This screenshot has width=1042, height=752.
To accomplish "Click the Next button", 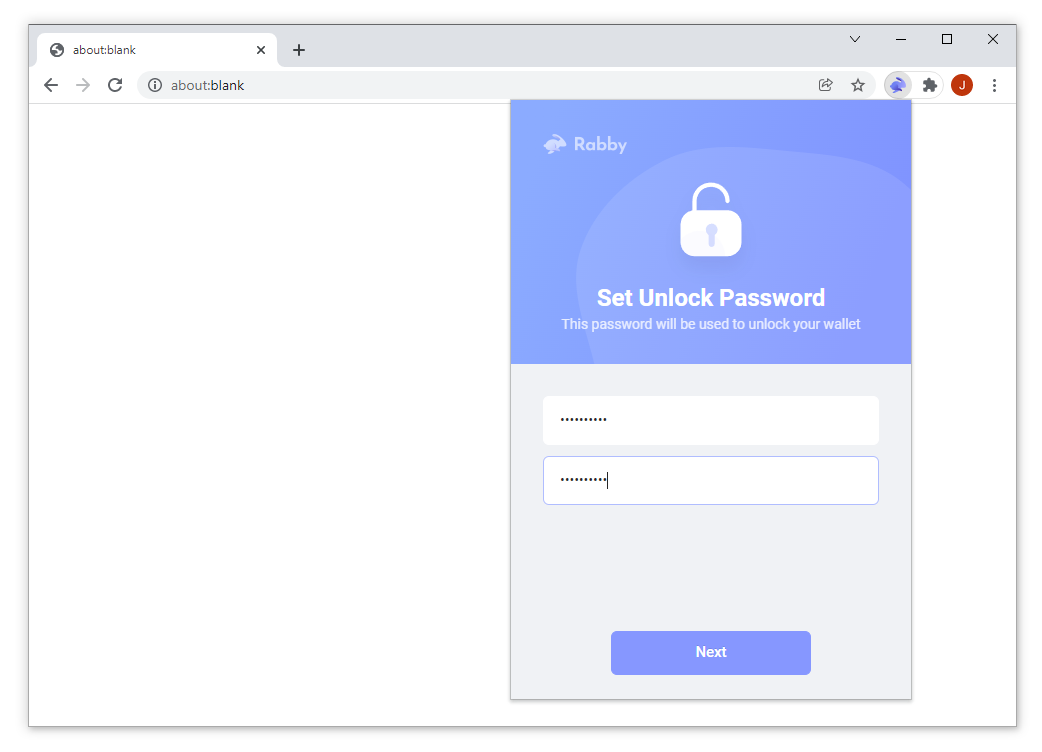I will 710,652.
